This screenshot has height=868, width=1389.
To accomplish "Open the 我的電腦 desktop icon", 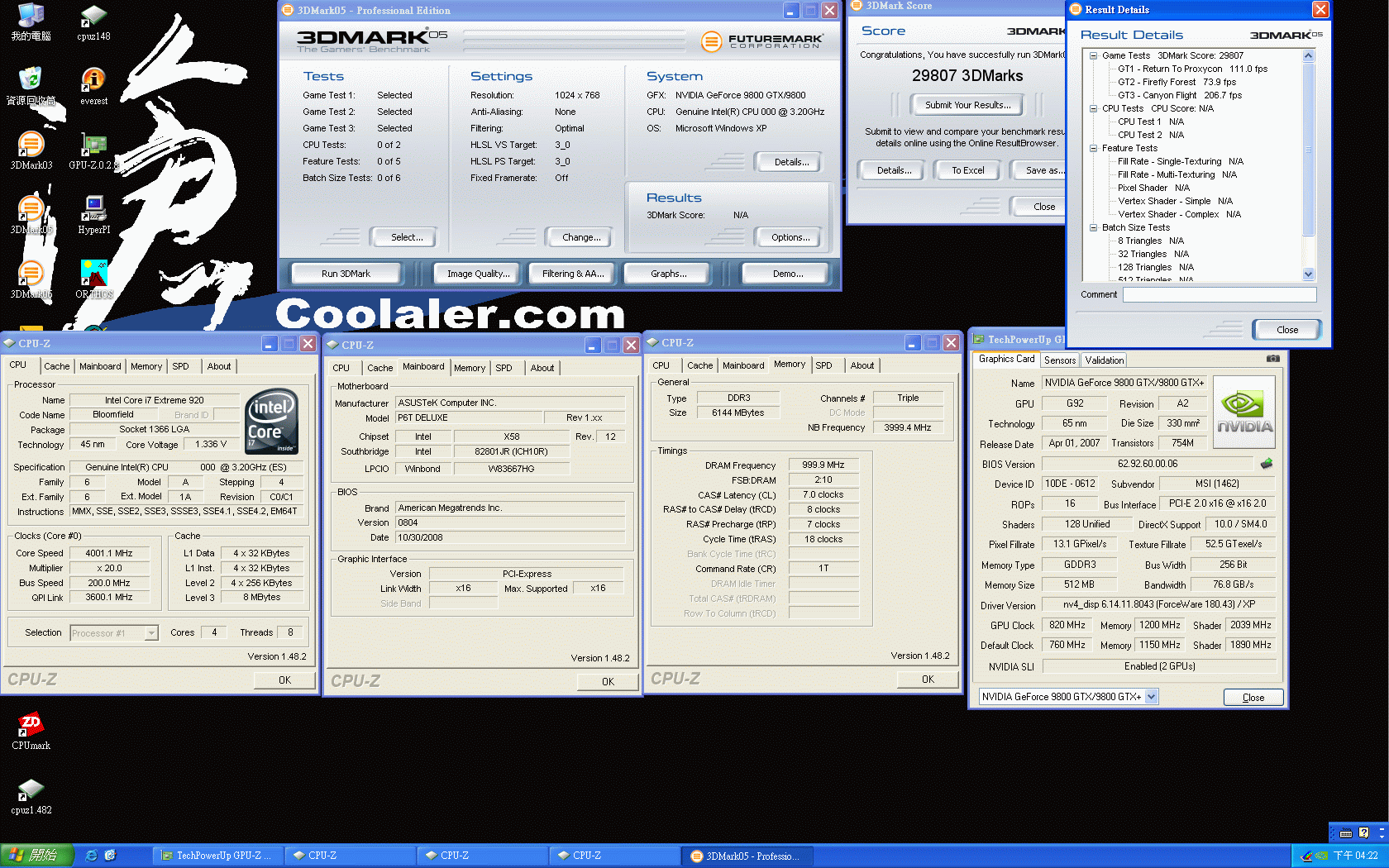I will click(x=31, y=21).
